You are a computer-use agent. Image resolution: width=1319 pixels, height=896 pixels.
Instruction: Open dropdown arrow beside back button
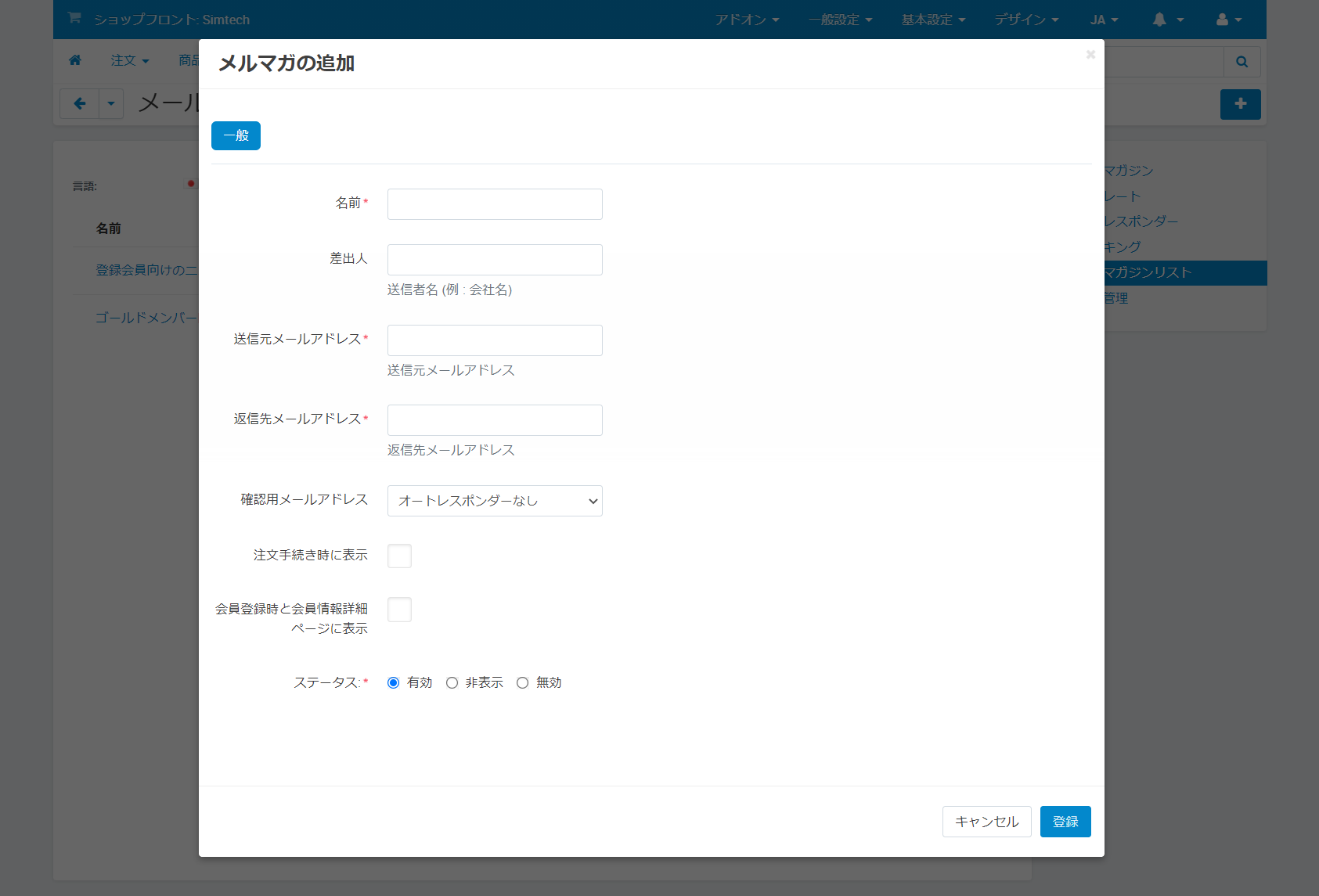111,103
